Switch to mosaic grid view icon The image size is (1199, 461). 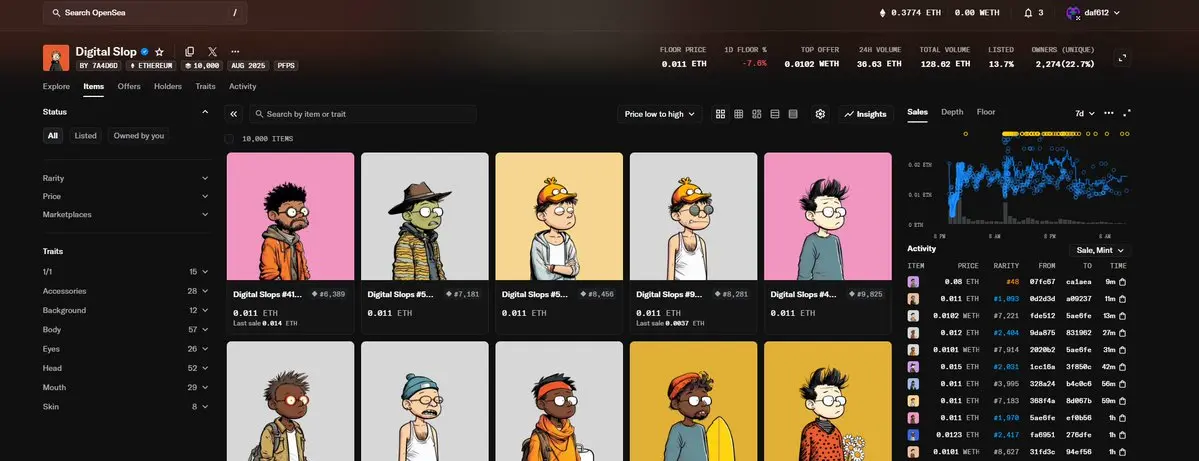(x=756, y=114)
